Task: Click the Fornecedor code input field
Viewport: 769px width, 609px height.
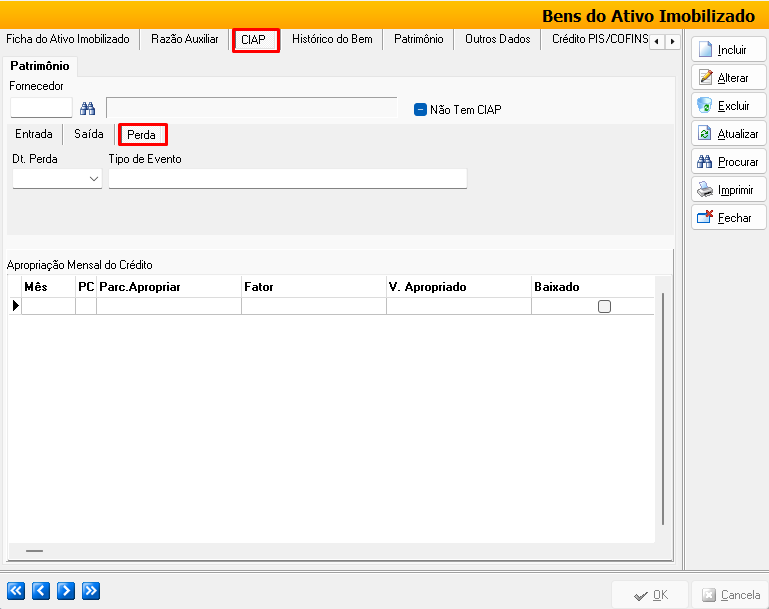Action: tap(41, 108)
